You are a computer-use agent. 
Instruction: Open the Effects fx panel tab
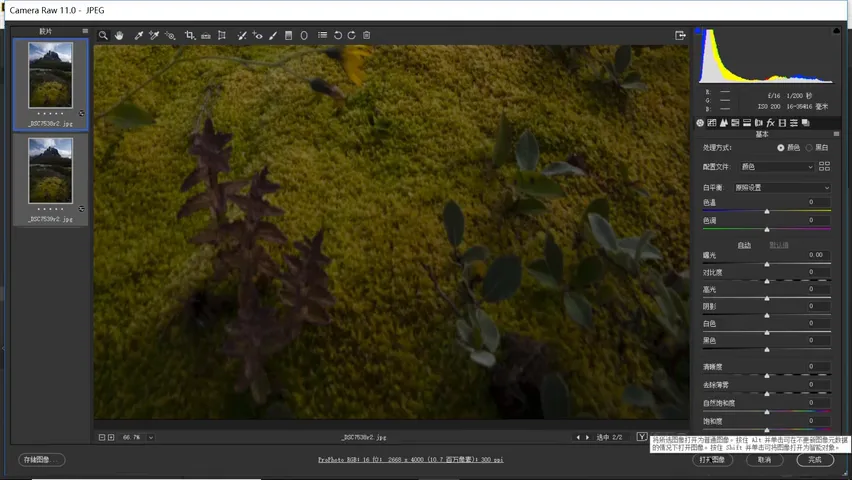(770, 123)
